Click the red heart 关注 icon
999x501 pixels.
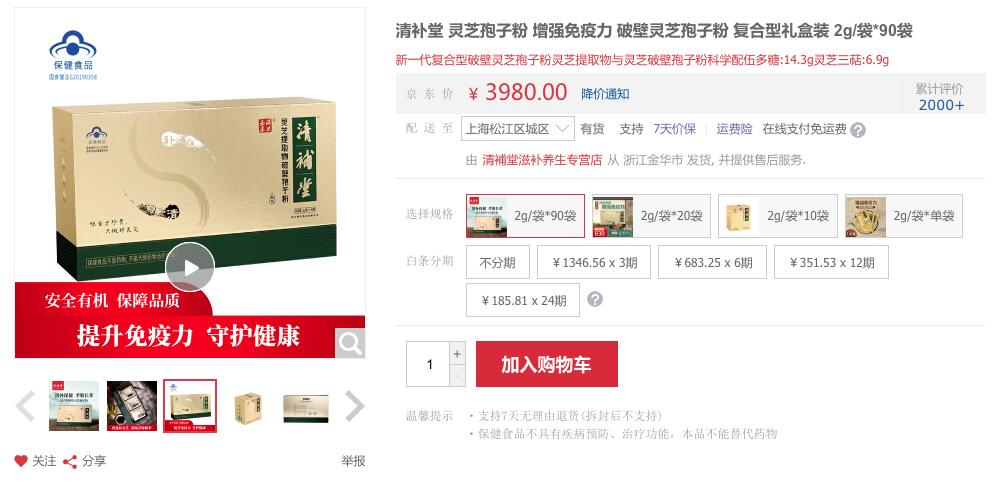[x=21, y=461]
